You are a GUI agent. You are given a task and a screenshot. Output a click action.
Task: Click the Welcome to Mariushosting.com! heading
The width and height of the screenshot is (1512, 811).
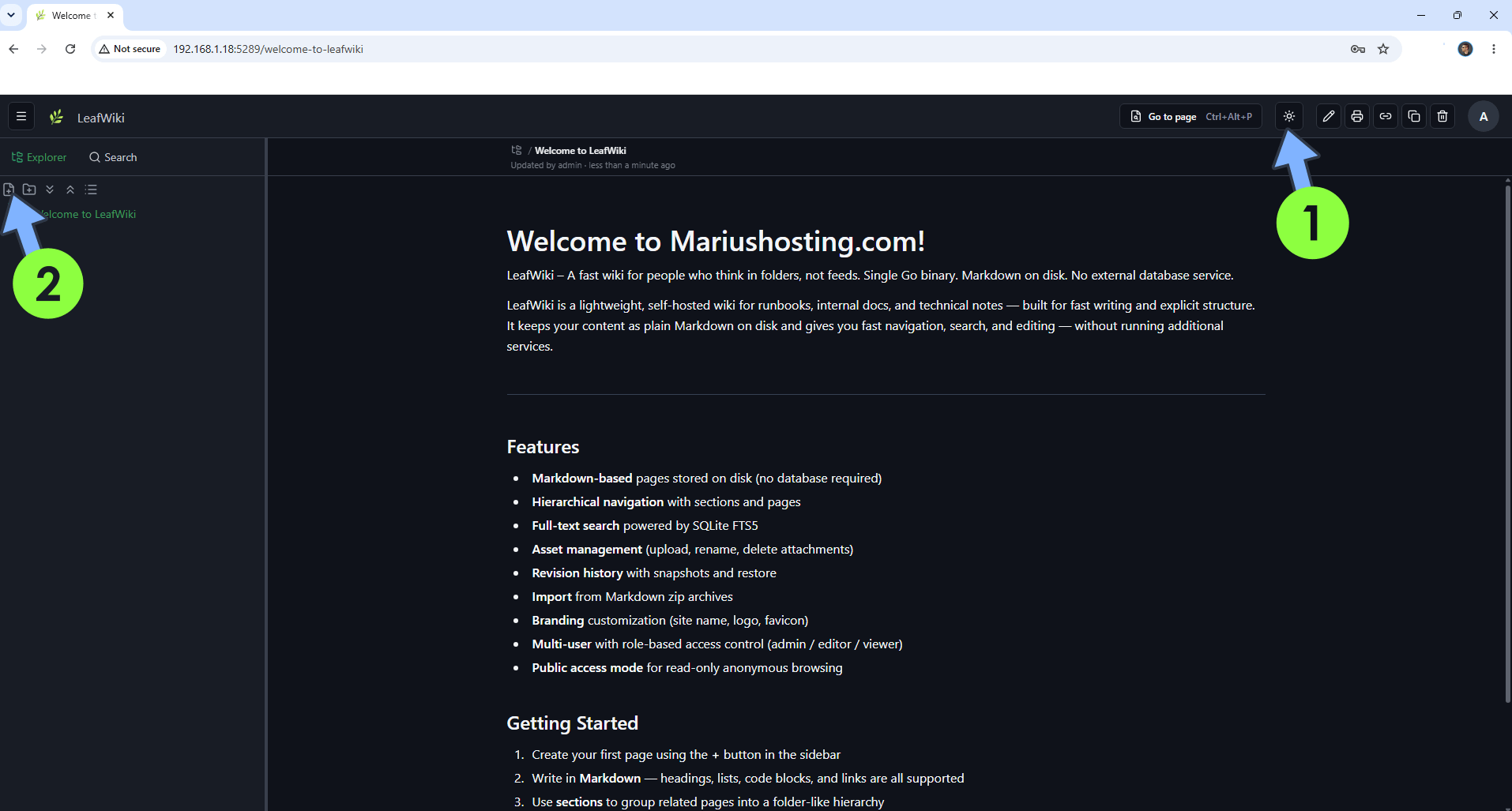point(716,241)
